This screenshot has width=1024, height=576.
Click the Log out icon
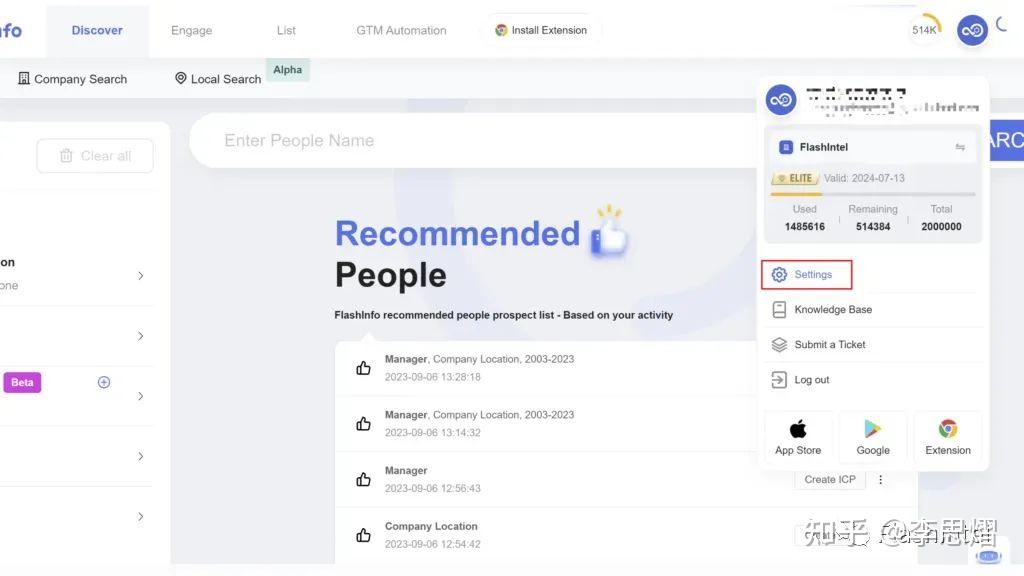[x=781, y=379]
